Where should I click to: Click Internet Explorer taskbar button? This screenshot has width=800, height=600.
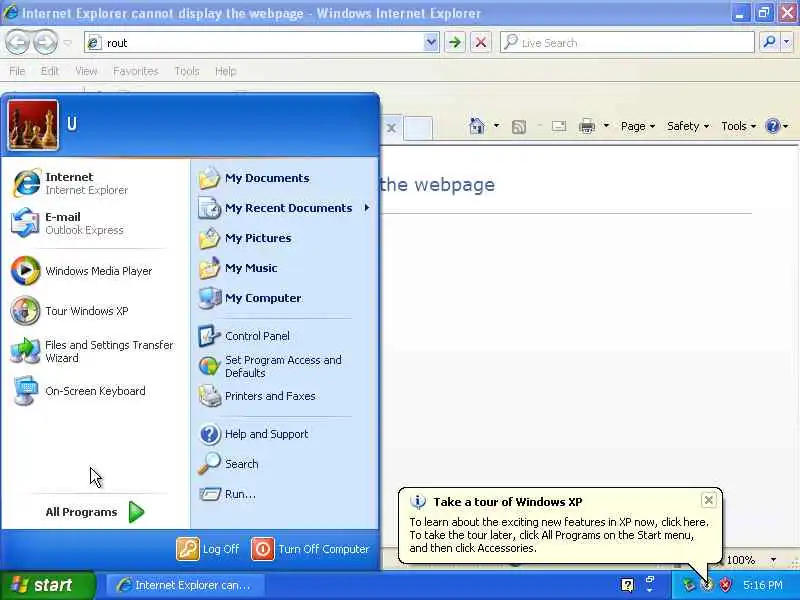point(185,585)
